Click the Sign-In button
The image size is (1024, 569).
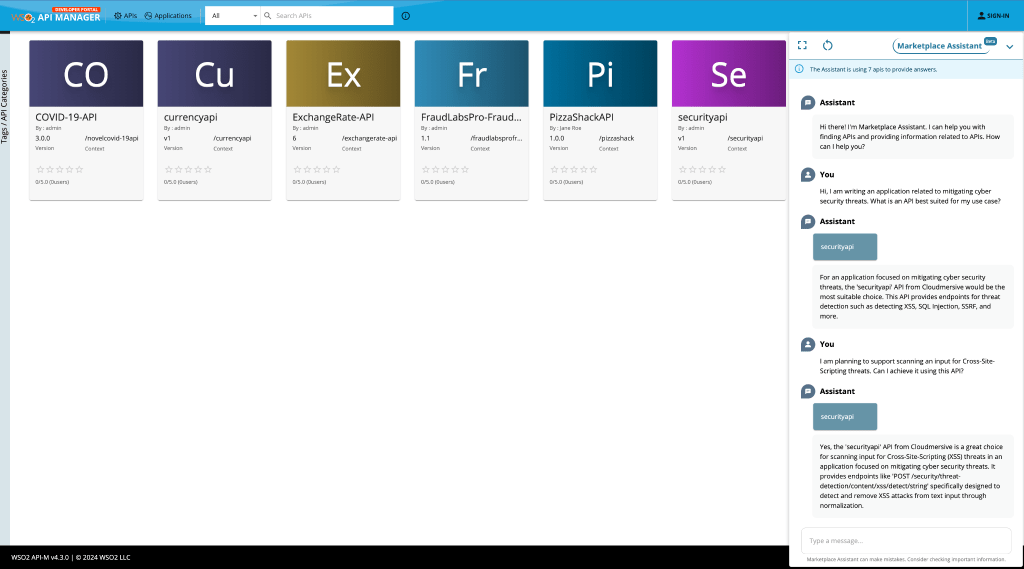(x=993, y=16)
